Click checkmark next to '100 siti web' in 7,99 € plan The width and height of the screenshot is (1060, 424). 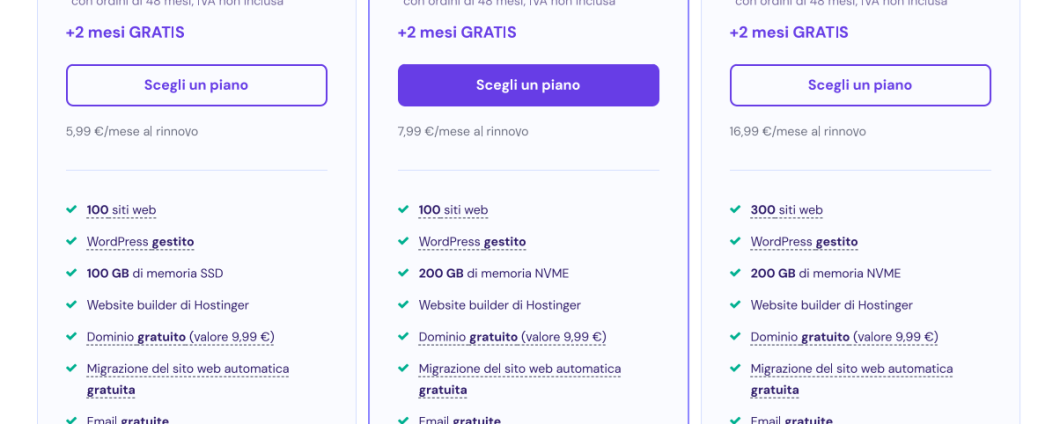click(403, 210)
